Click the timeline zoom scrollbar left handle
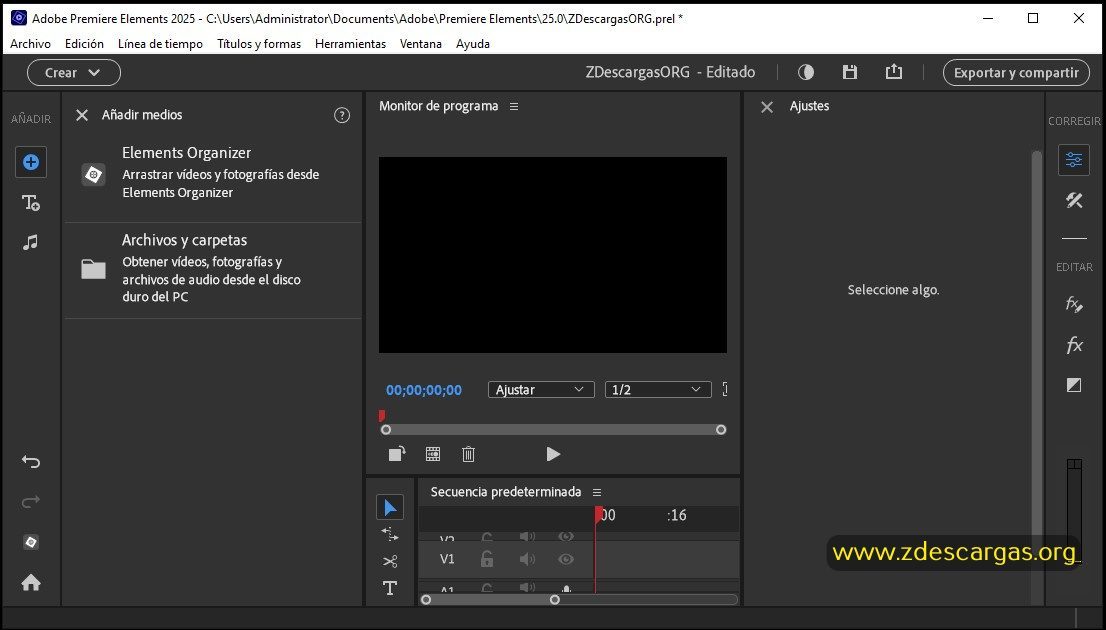This screenshot has height=630, width=1106. click(426, 600)
